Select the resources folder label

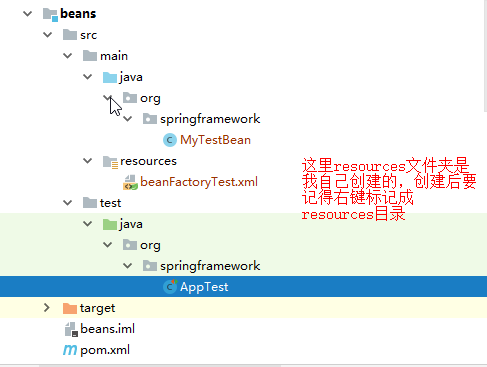click(148, 161)
